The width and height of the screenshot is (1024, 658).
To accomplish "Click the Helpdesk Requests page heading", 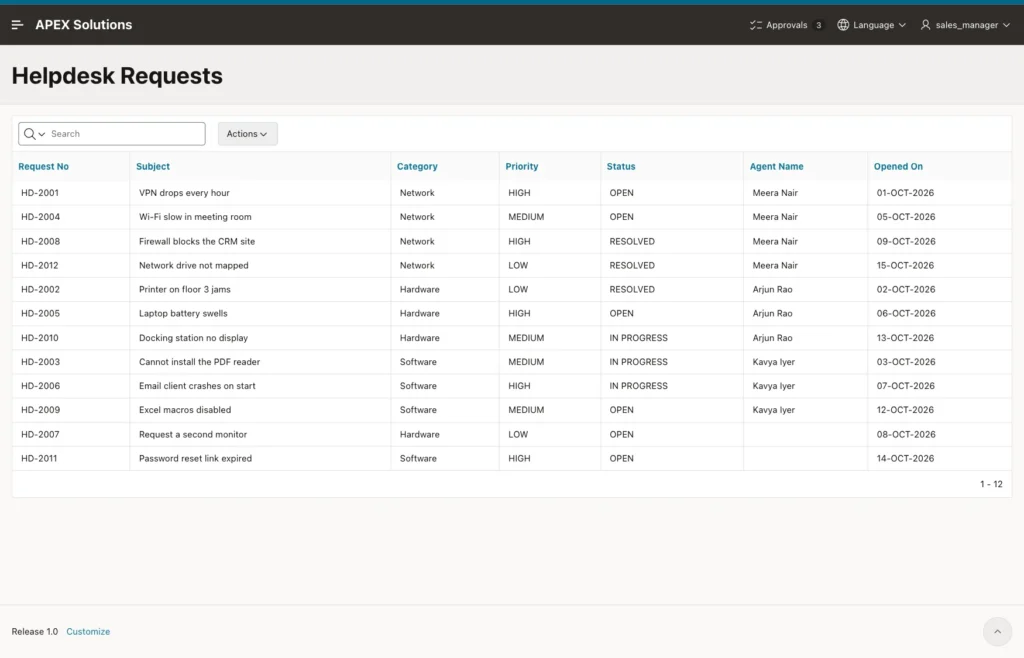I will 117,76.
